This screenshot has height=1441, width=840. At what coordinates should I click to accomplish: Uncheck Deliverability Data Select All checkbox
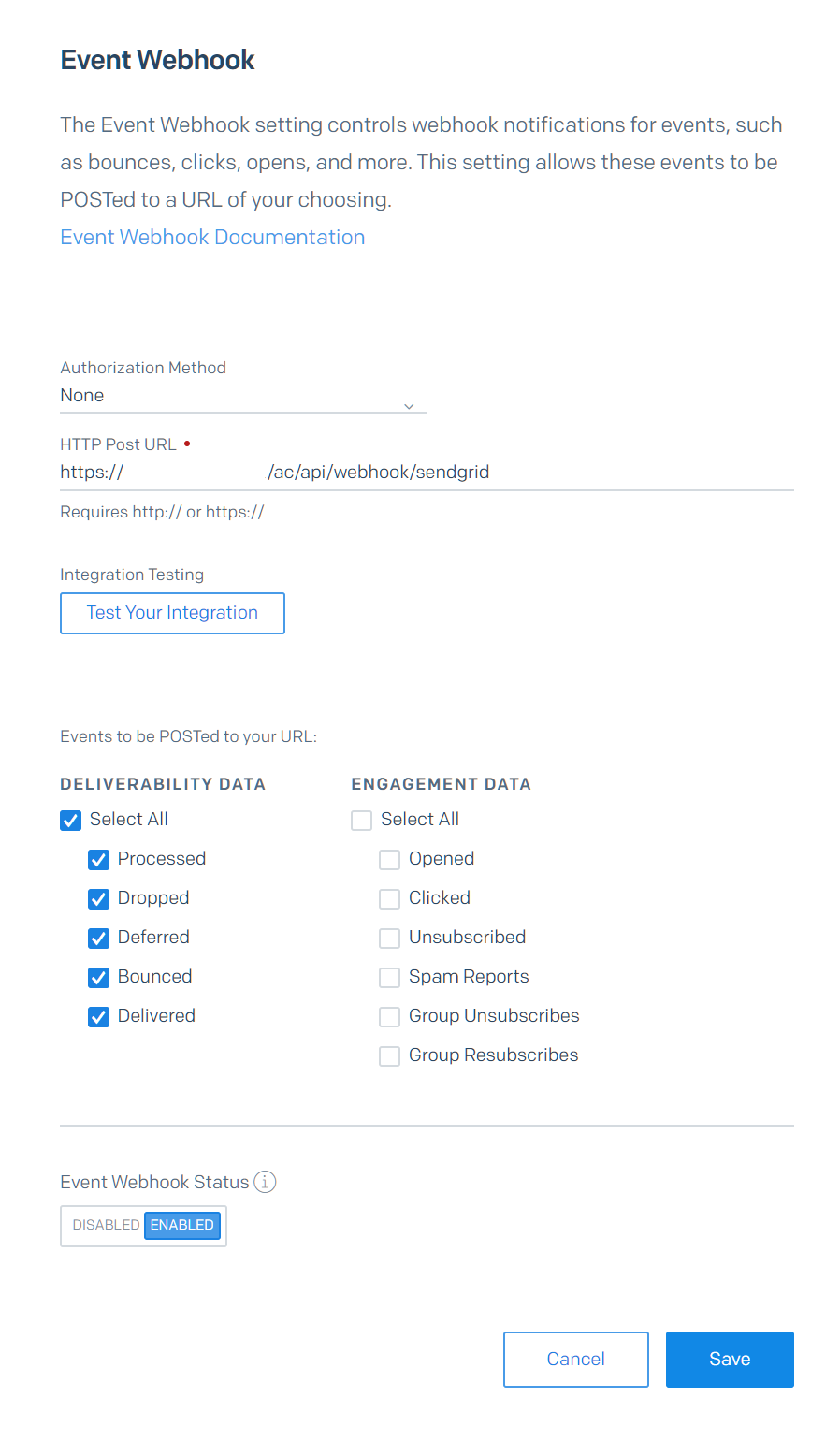coord(70,821)
